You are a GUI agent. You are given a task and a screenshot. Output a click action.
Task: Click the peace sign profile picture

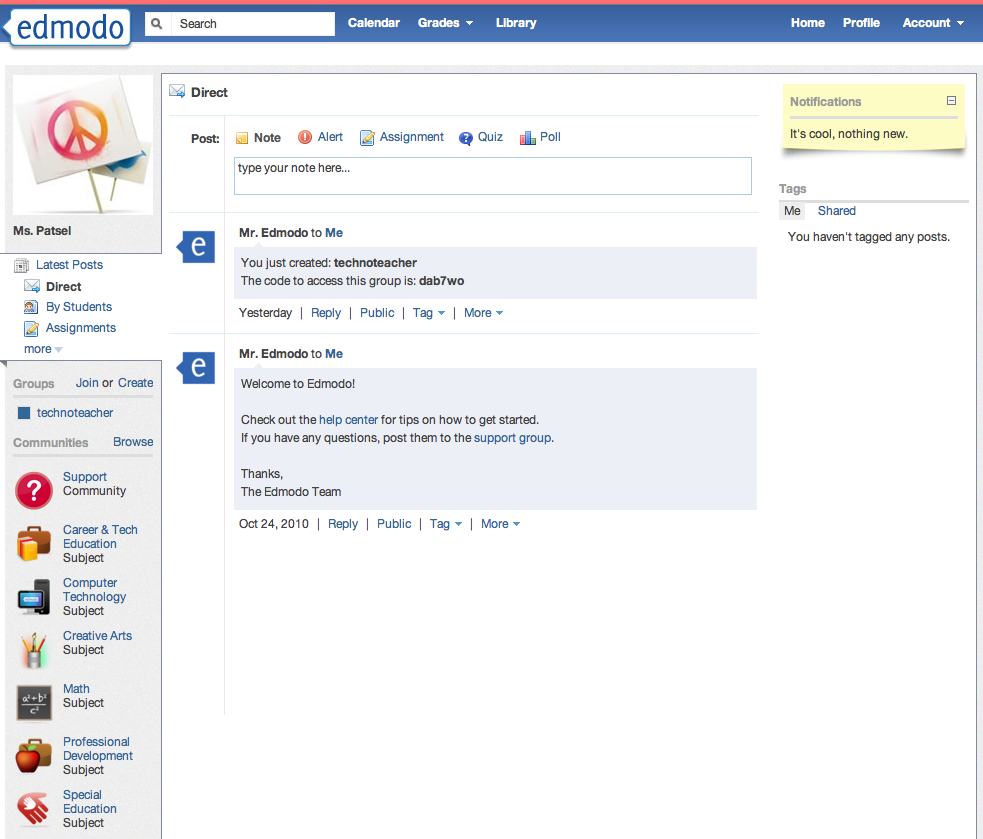pyautogui.click(x=83, y=145)
